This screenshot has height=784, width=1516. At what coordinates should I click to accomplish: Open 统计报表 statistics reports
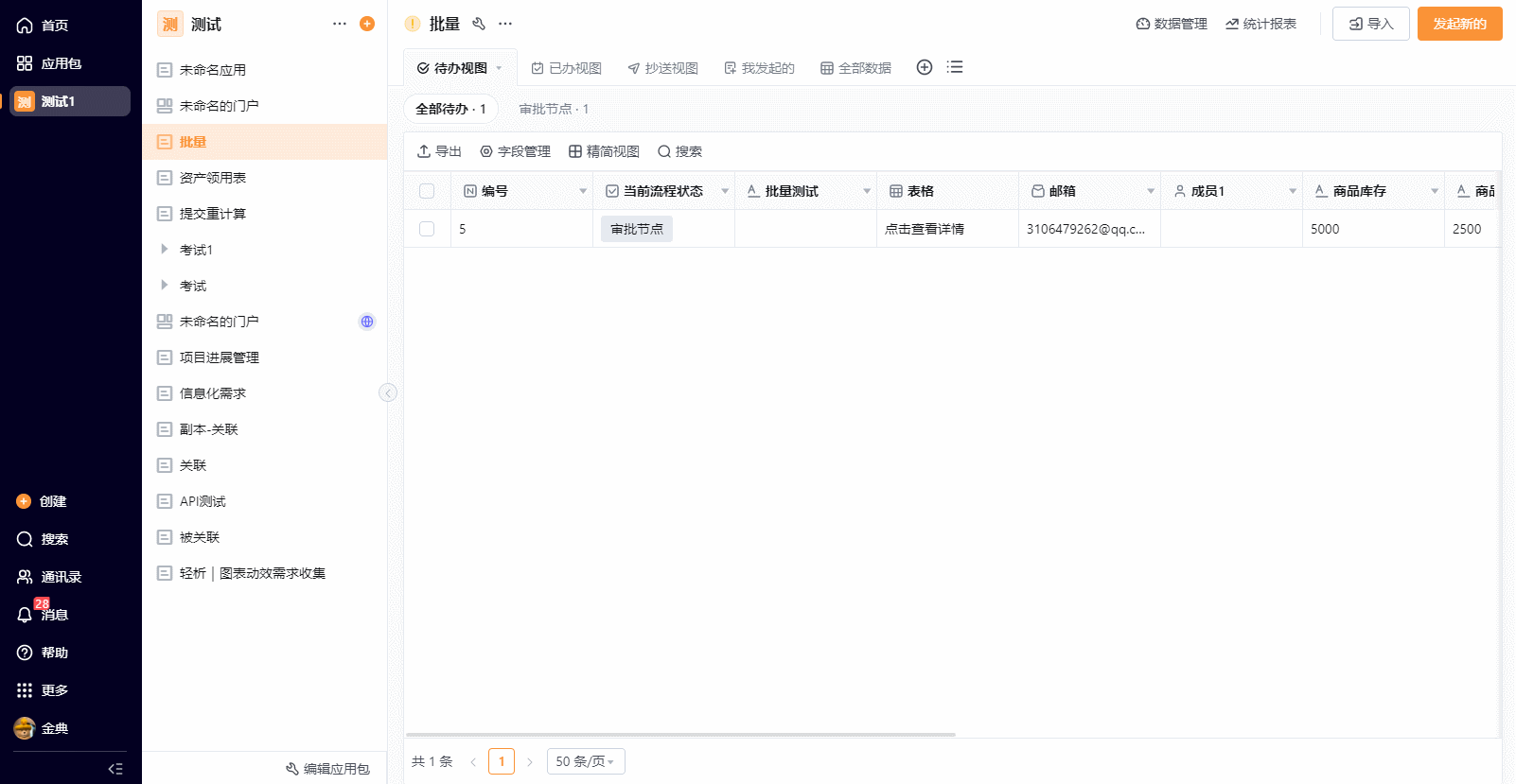click(1260, 24)
